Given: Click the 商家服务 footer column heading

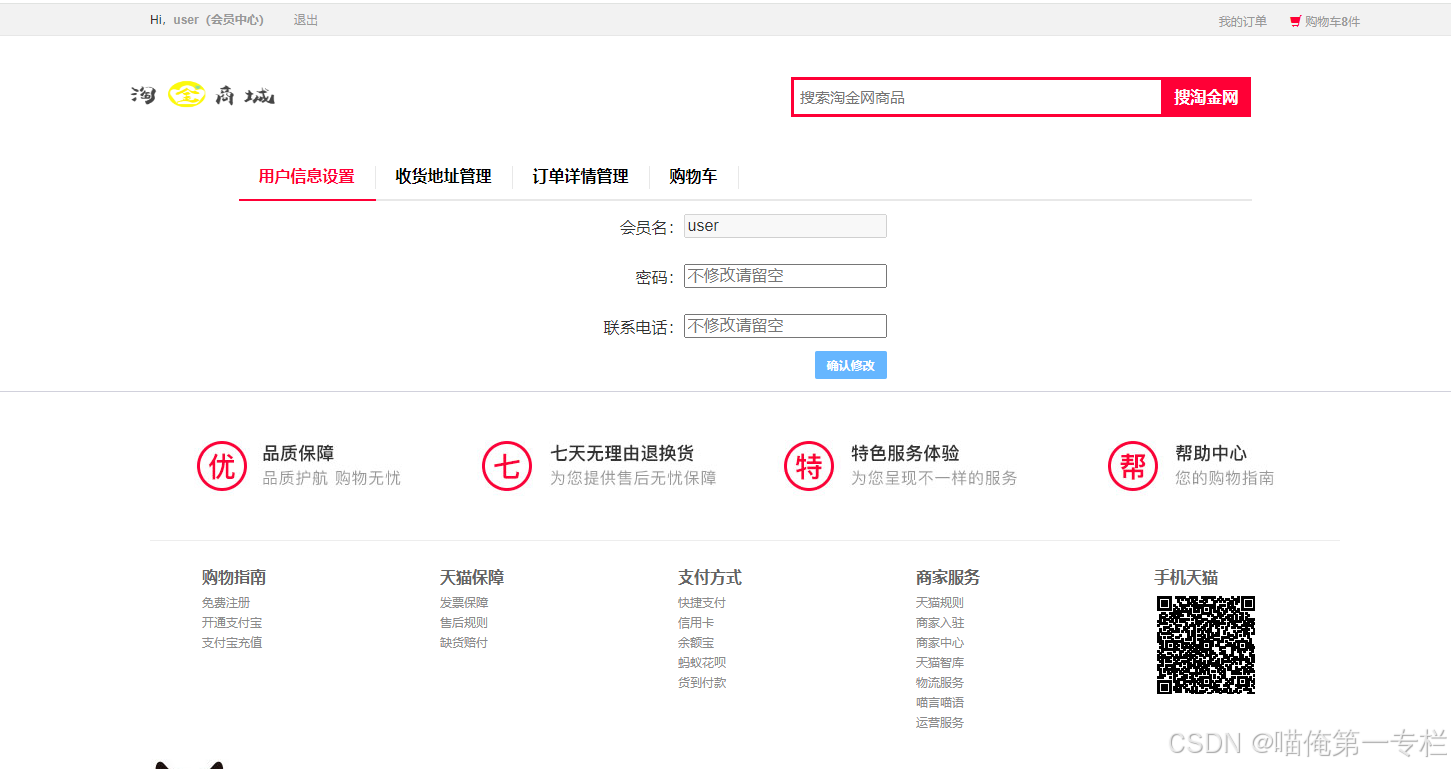Looking at the screenshot, I should point(948,578).
